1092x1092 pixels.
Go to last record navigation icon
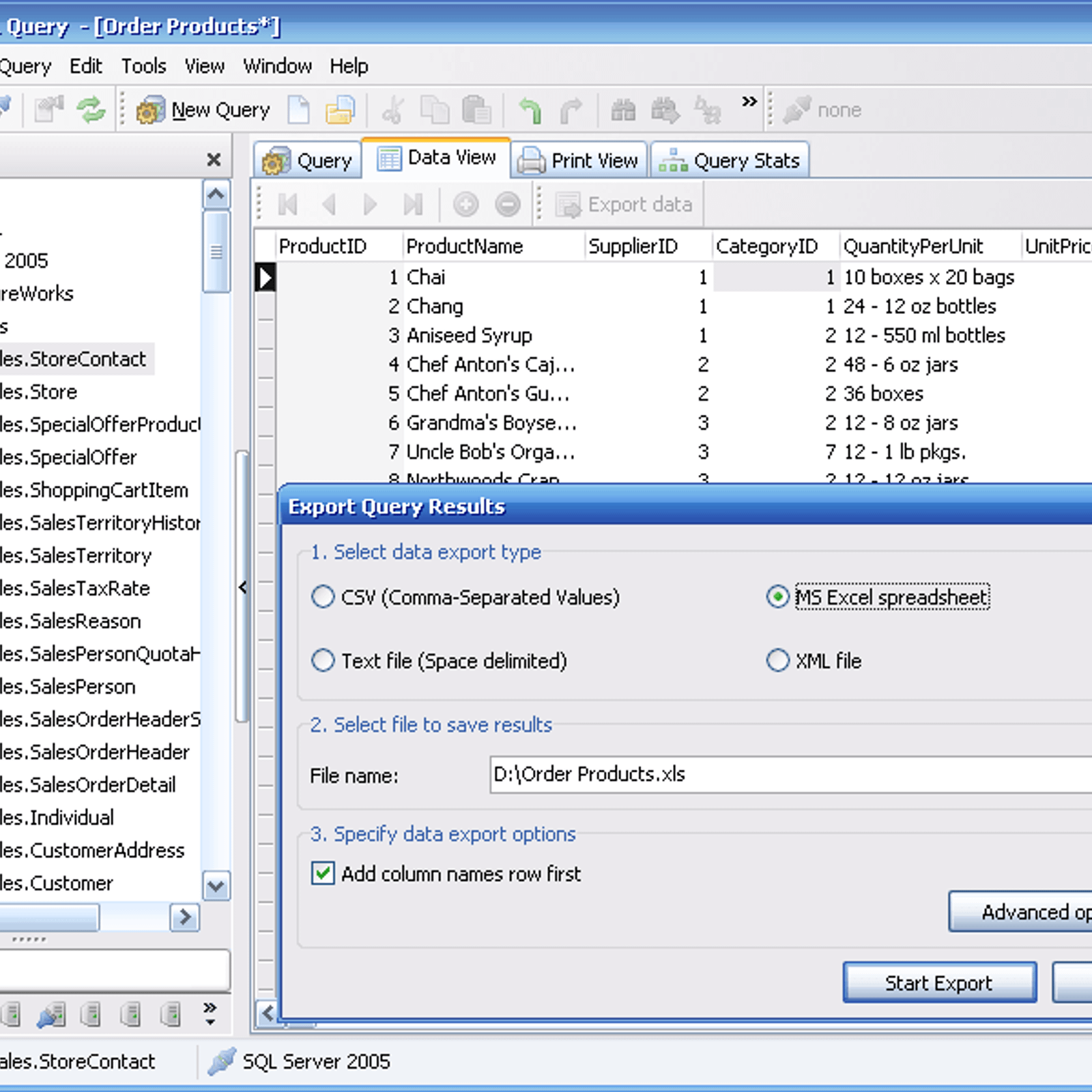pos(413,204)
